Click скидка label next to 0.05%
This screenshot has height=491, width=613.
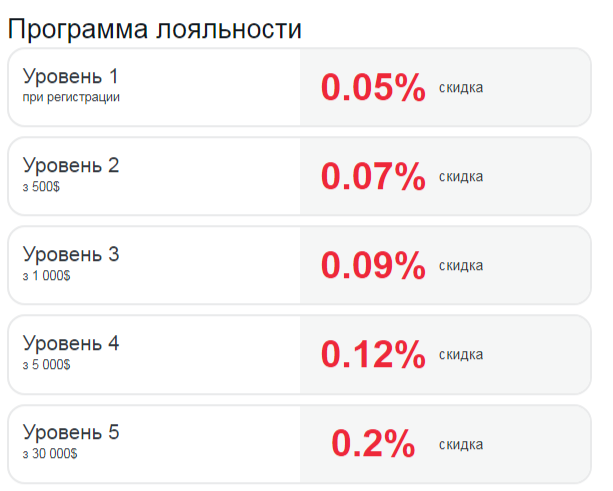(x=461, y=88)
